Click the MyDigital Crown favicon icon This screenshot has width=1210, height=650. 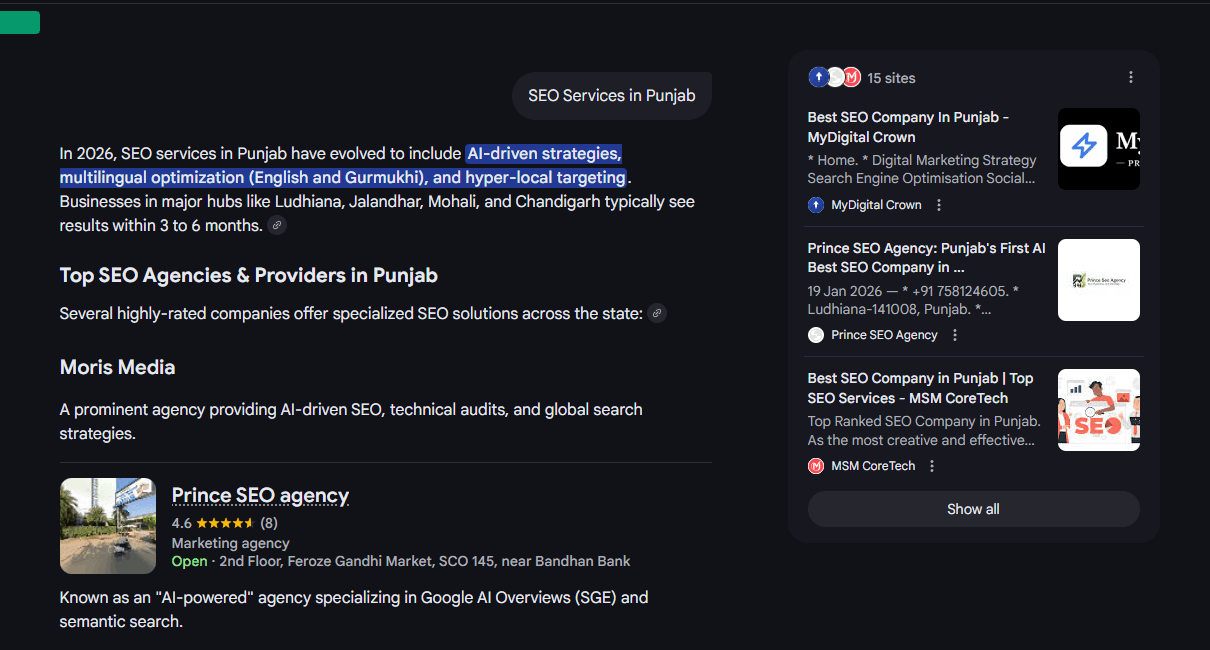816,204
